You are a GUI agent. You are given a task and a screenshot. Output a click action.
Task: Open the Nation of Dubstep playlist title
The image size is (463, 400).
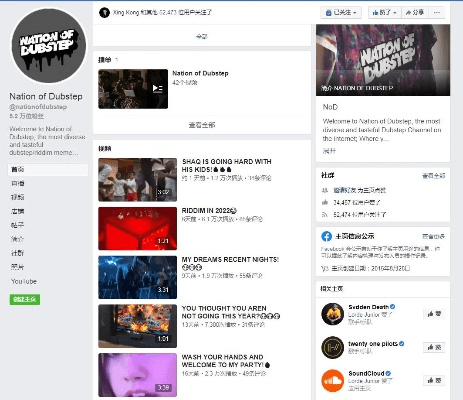pos(200,73)
